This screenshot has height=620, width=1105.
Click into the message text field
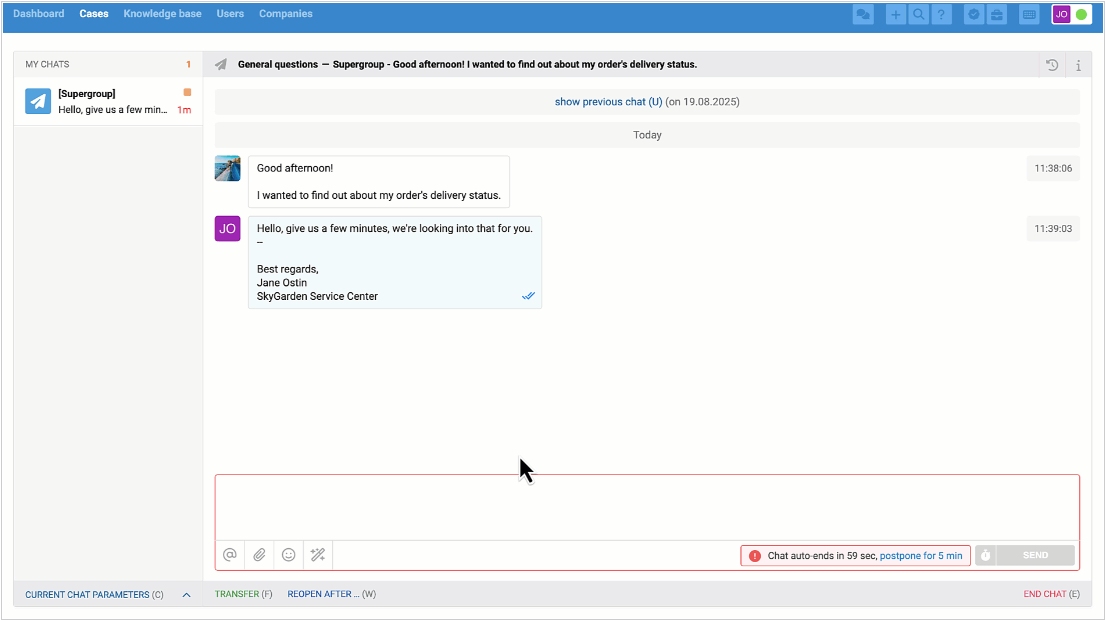pos(646,507)
